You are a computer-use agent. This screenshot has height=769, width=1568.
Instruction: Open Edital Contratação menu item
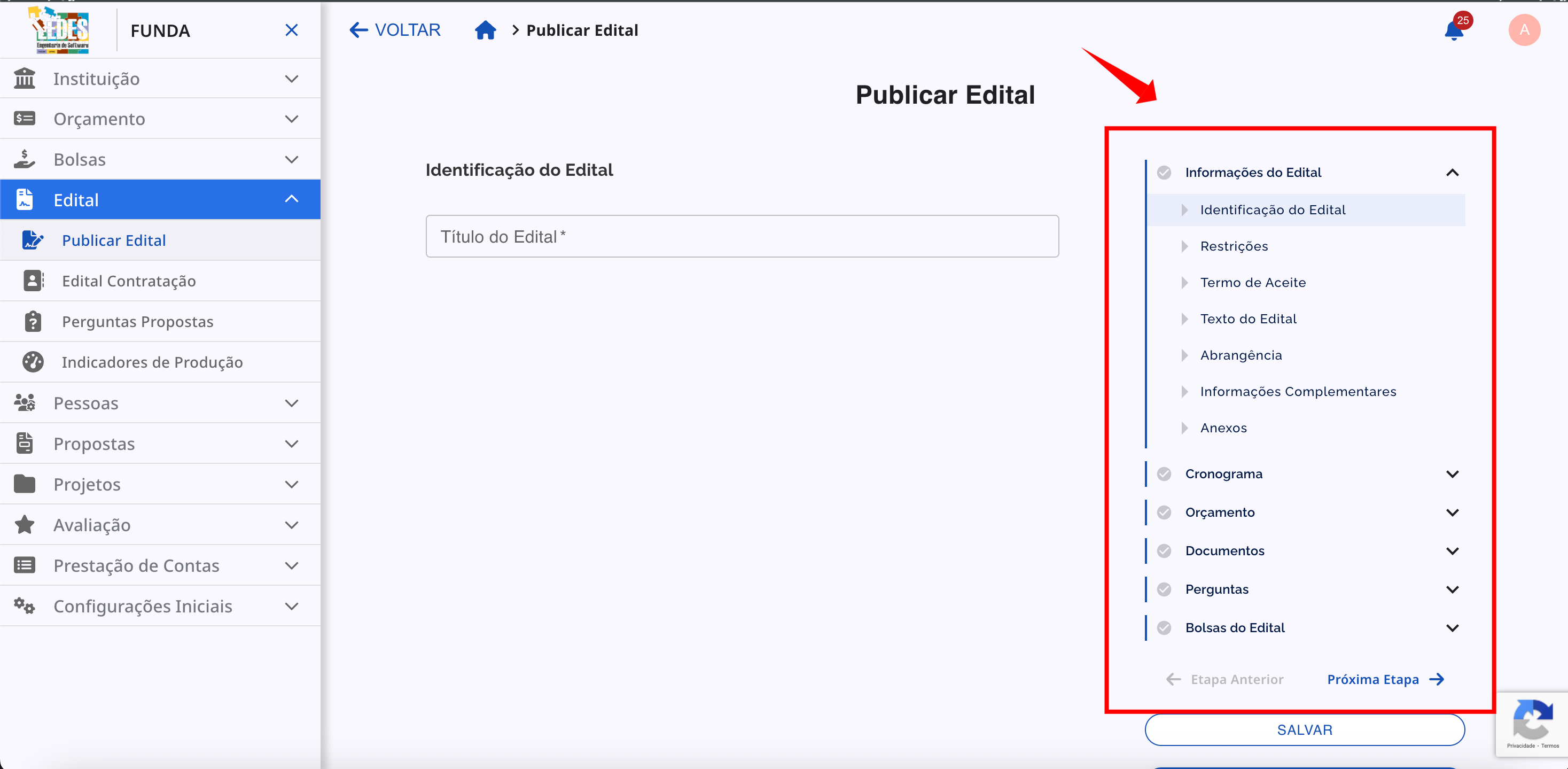pos(128,281)
